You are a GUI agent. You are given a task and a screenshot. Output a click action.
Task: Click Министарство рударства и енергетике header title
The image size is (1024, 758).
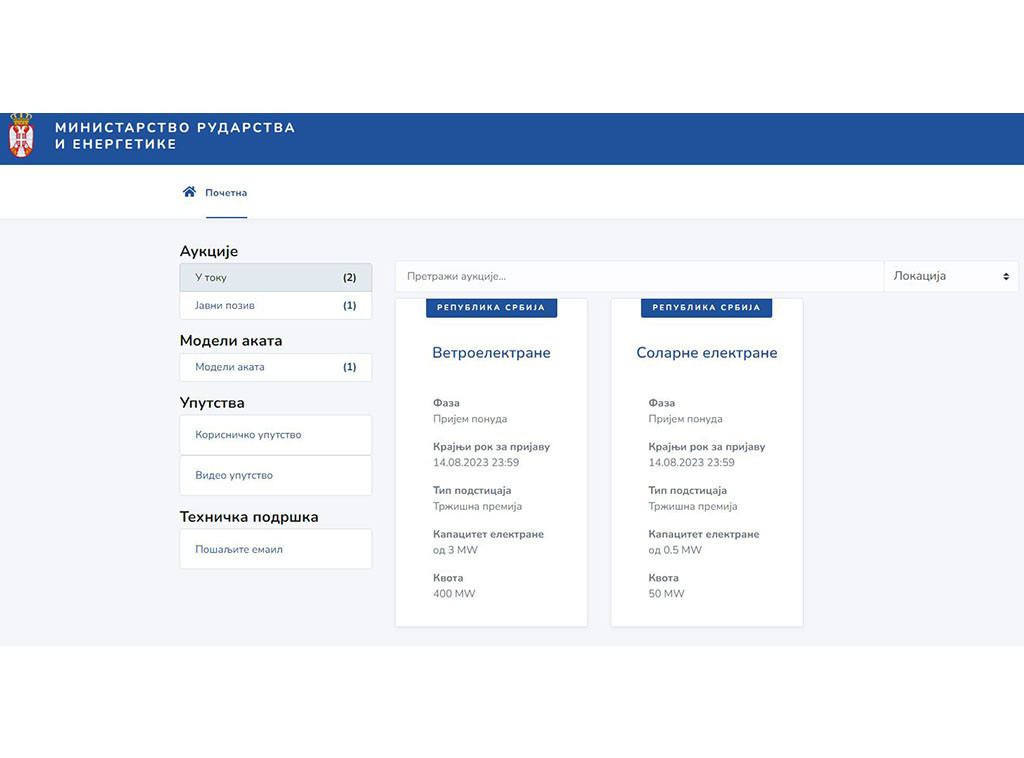(175, 136)
